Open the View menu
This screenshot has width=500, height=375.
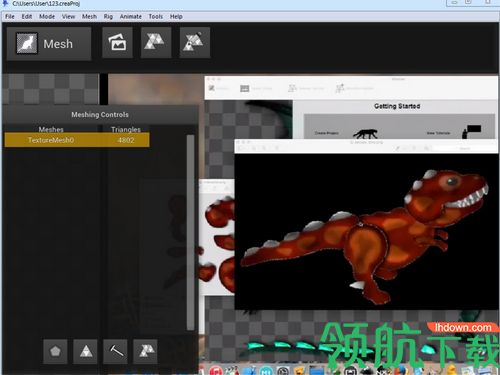68,16
